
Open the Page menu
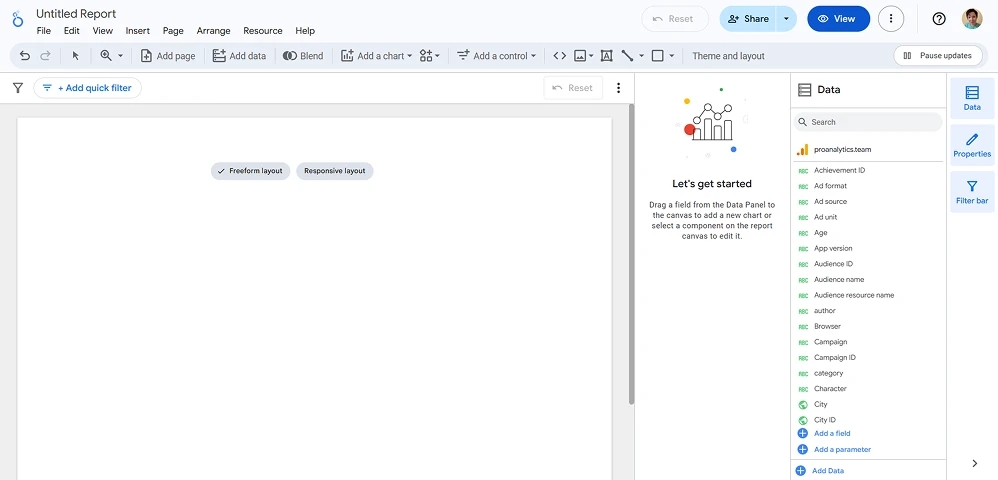coord(173,31)
